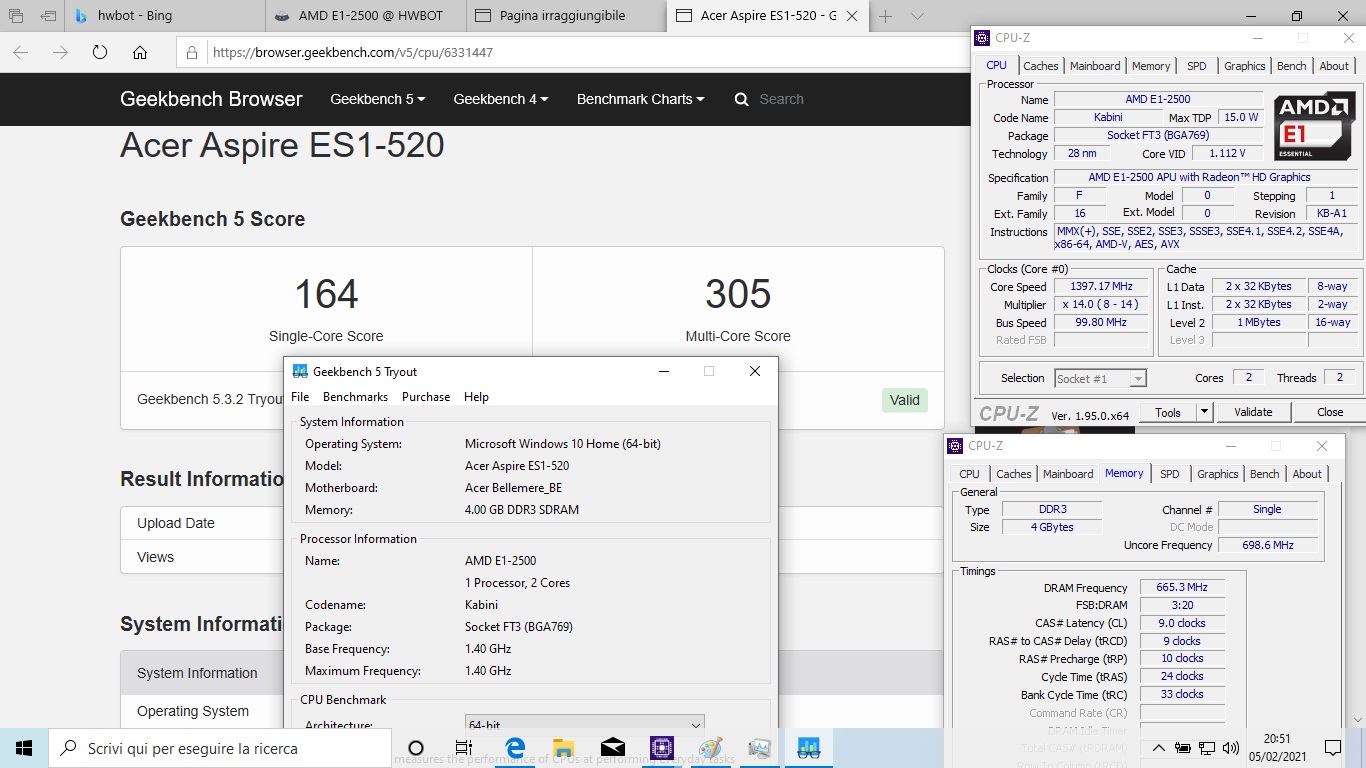
Task: Open Benchmarks menu in Geekbench 5 Tryout
Action: click(x=355, y=397)
